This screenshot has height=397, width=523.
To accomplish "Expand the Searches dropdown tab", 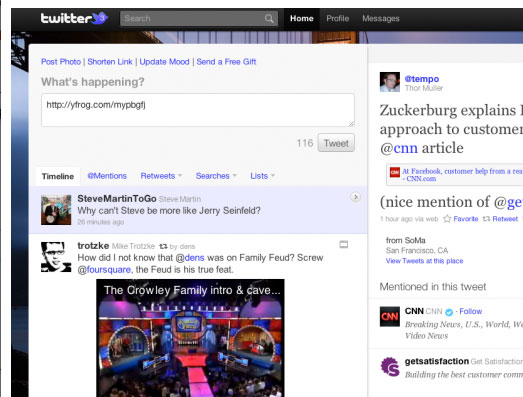I will click(x=216, y=176).
